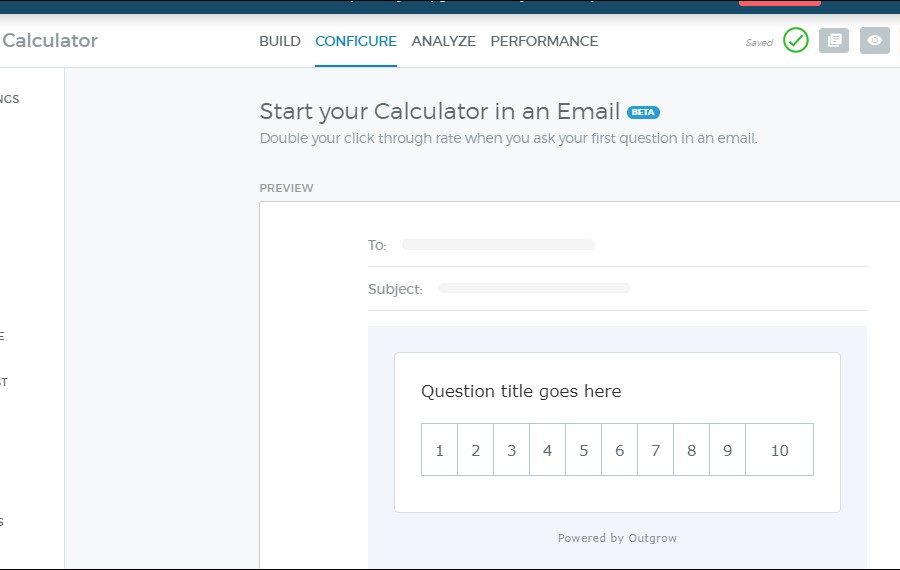
Task: Switch to the BUILD tab
Action: (280, 42)
